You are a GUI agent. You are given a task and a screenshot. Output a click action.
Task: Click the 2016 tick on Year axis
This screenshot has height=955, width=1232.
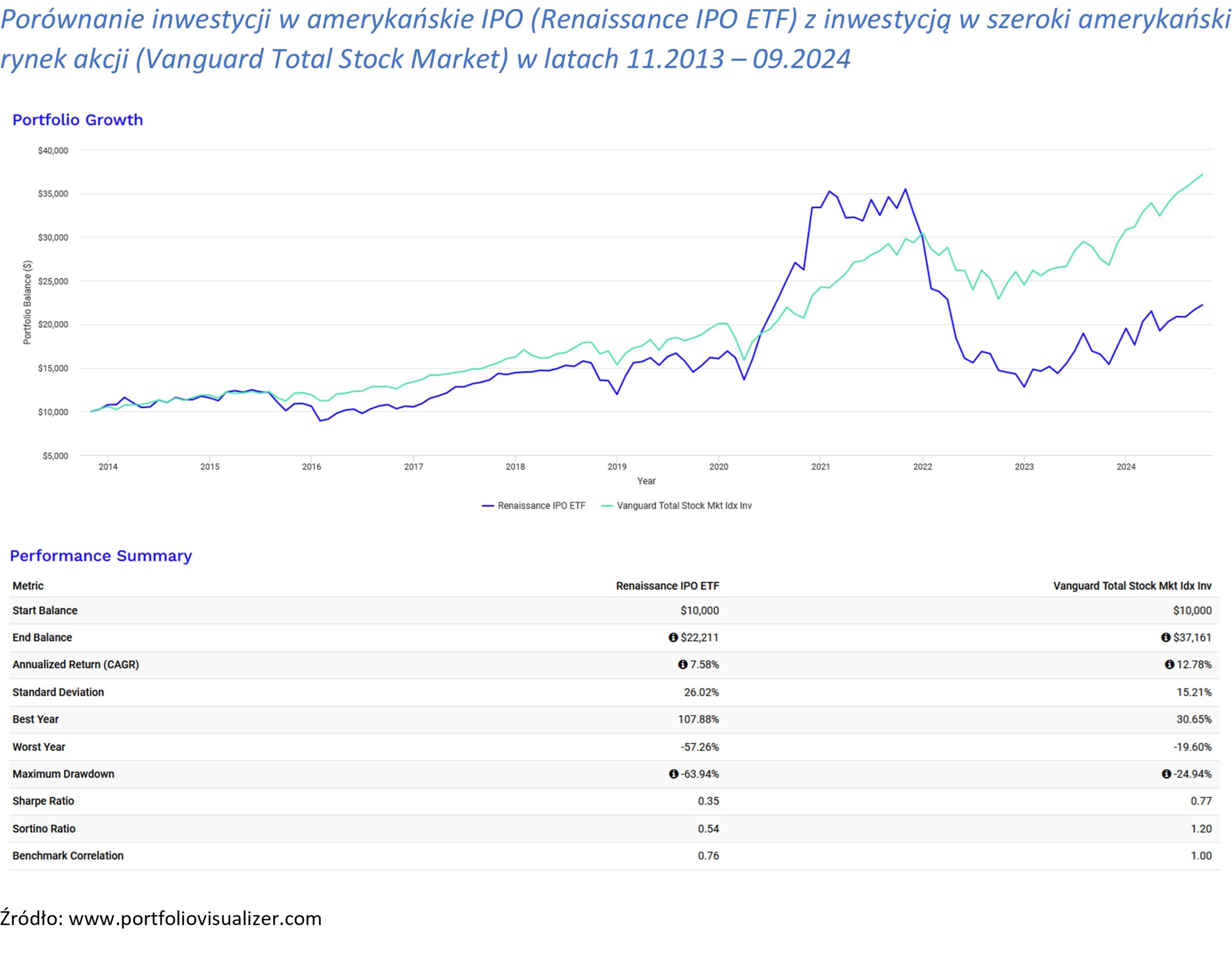311,466
